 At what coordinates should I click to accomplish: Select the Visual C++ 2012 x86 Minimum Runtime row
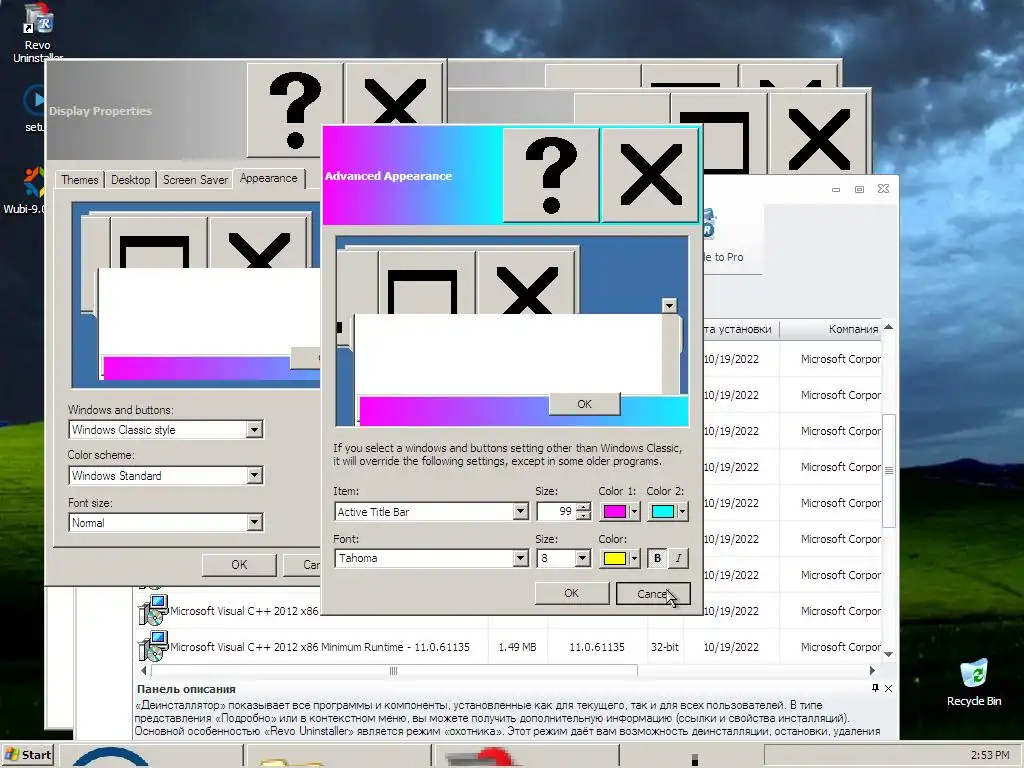coord(509,647)
